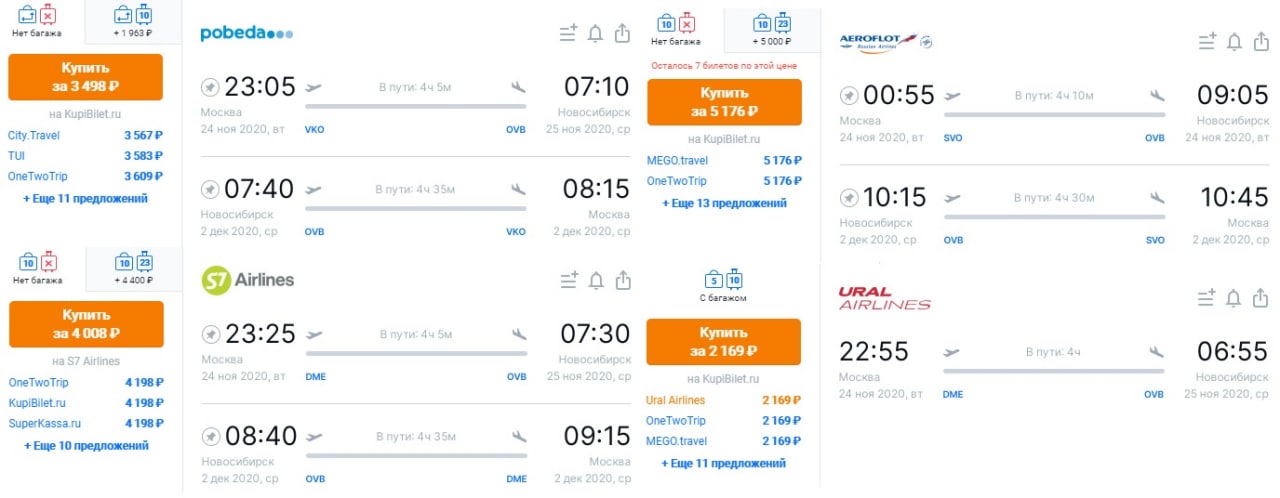Select the baggage option for +1 963 ₽
The image size is (1280, 498).
click(133, 22)
